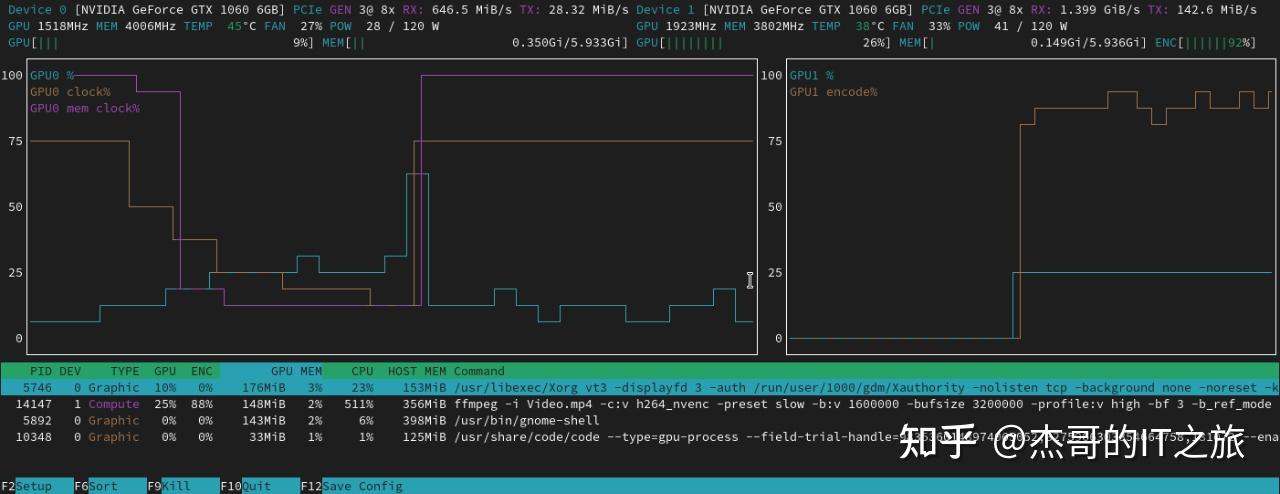1280x494 pixels.
Task: Click the Compute type of ffmpeg
Action: [x=114, y=404]
